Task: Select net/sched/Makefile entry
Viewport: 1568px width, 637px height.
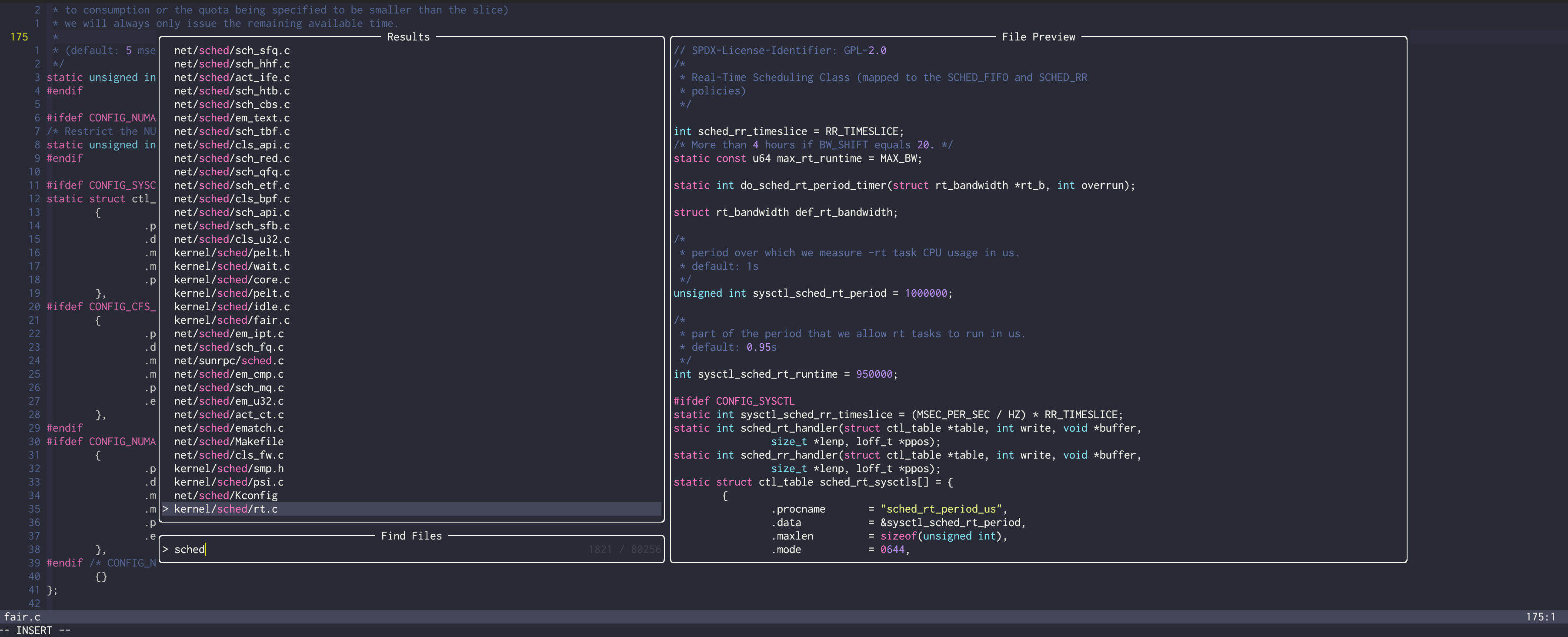Action: [229, 442]
